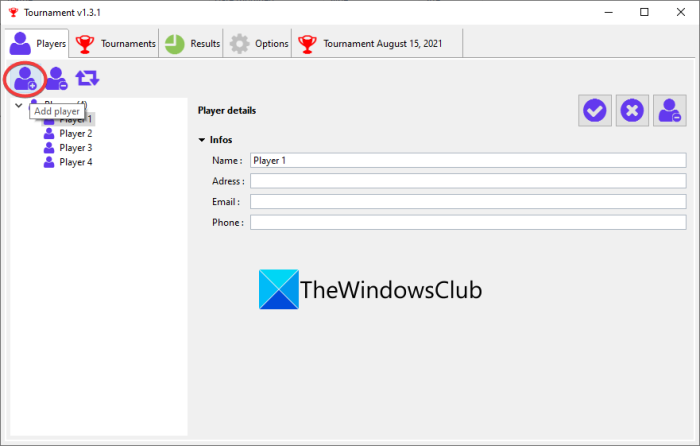Click the Remove player toolbar icon
The width and height of the screenshot is (700, 446).
57,79
